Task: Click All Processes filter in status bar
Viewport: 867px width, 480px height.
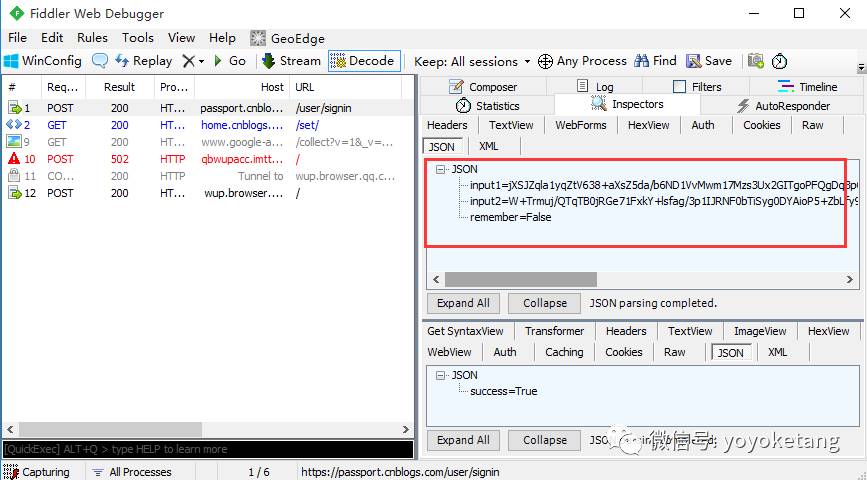Action: pyautogui.click(x=133, y=472)
